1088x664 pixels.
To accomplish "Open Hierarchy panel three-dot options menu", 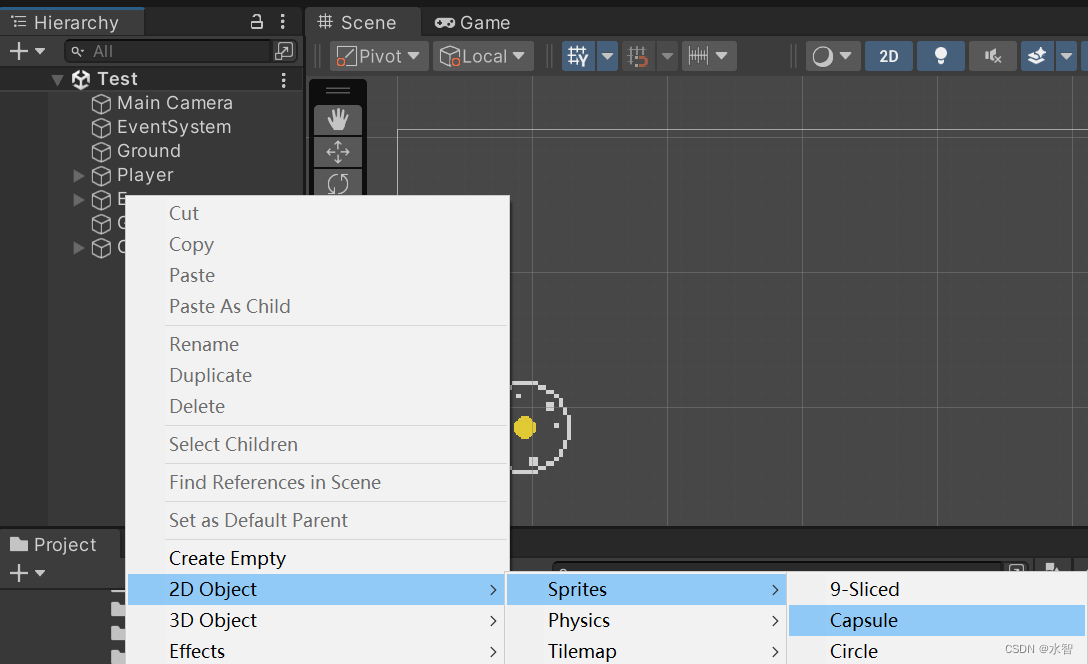I will pos(284,22).
